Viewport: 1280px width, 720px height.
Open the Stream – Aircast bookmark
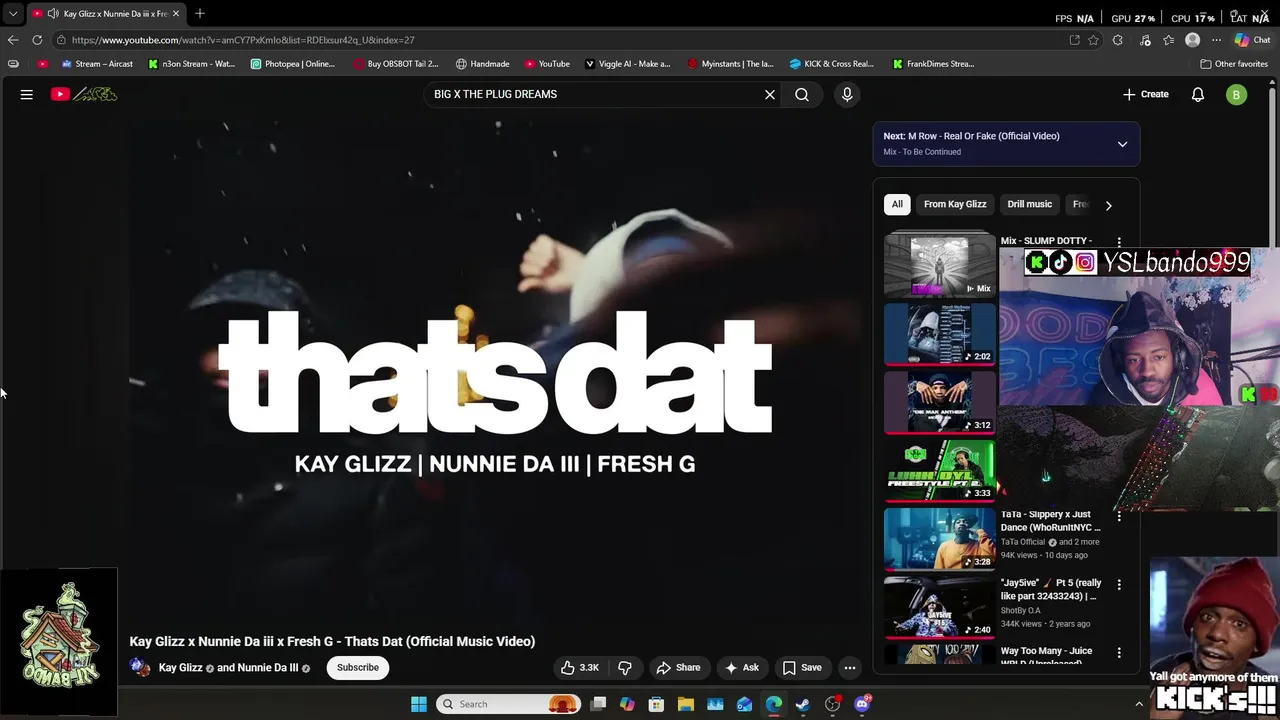[x=96, y=64]
